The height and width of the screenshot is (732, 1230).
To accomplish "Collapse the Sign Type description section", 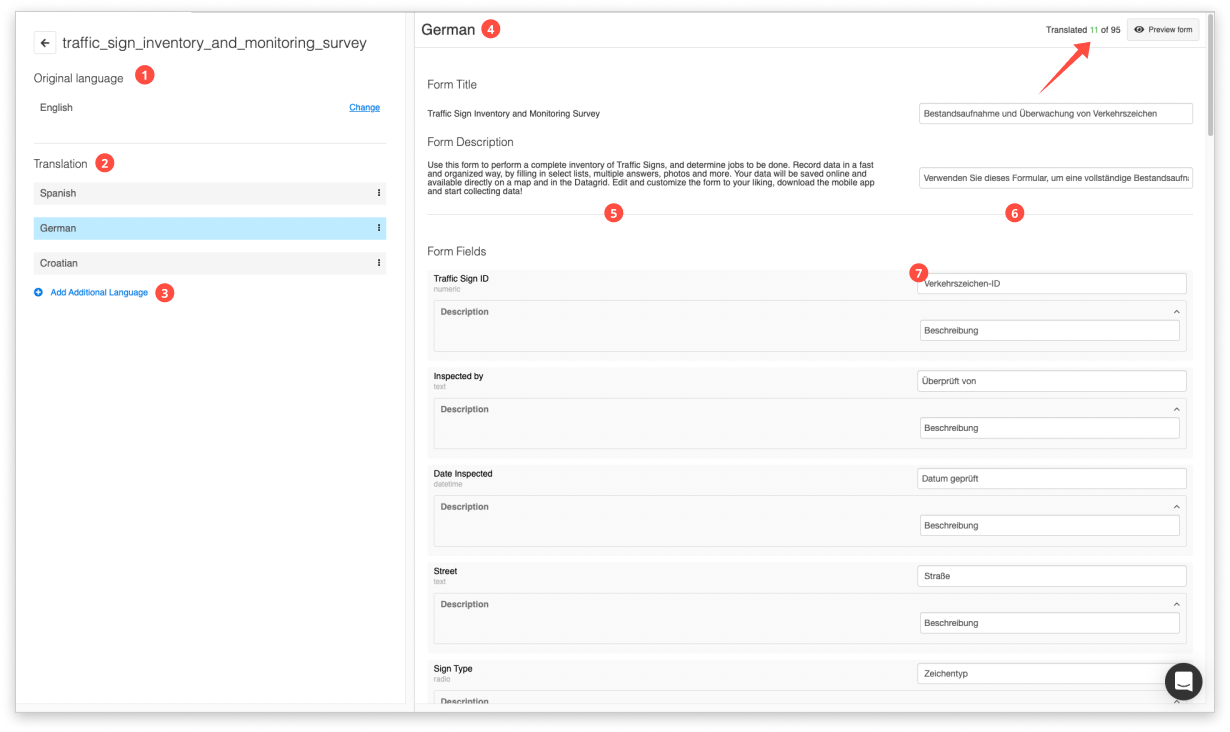I will (1176, 700).
